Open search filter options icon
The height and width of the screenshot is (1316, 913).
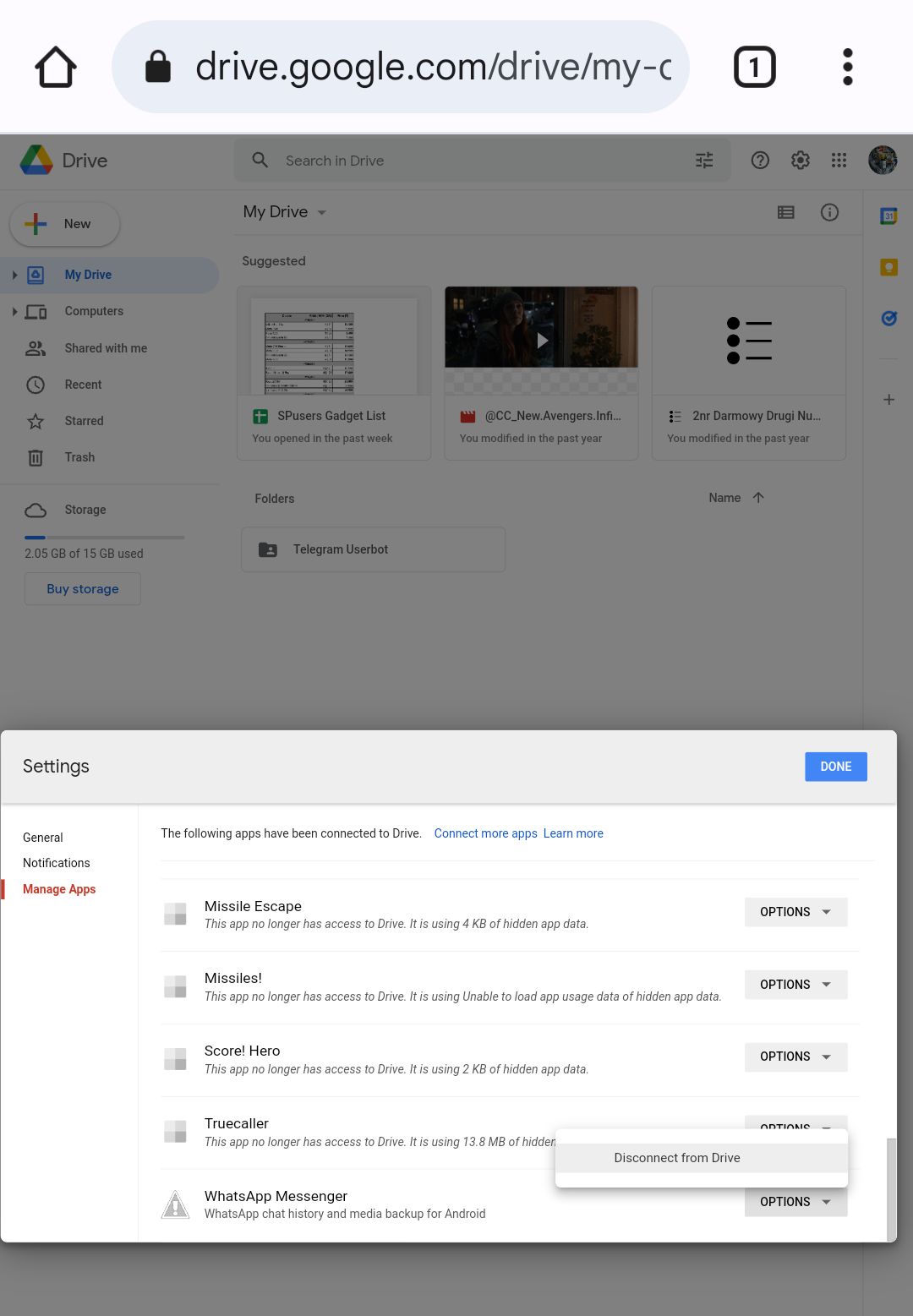(x=704, y=160)
